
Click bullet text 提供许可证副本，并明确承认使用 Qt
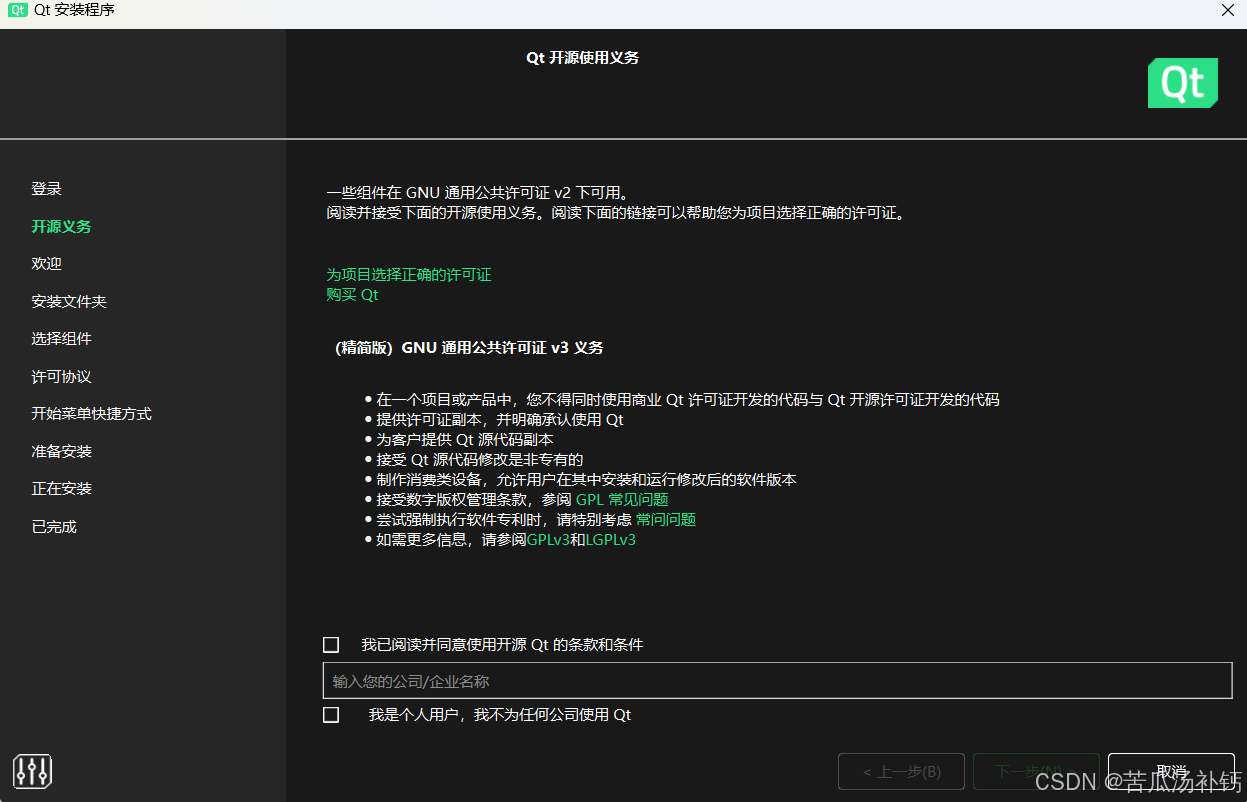point(500,419)
